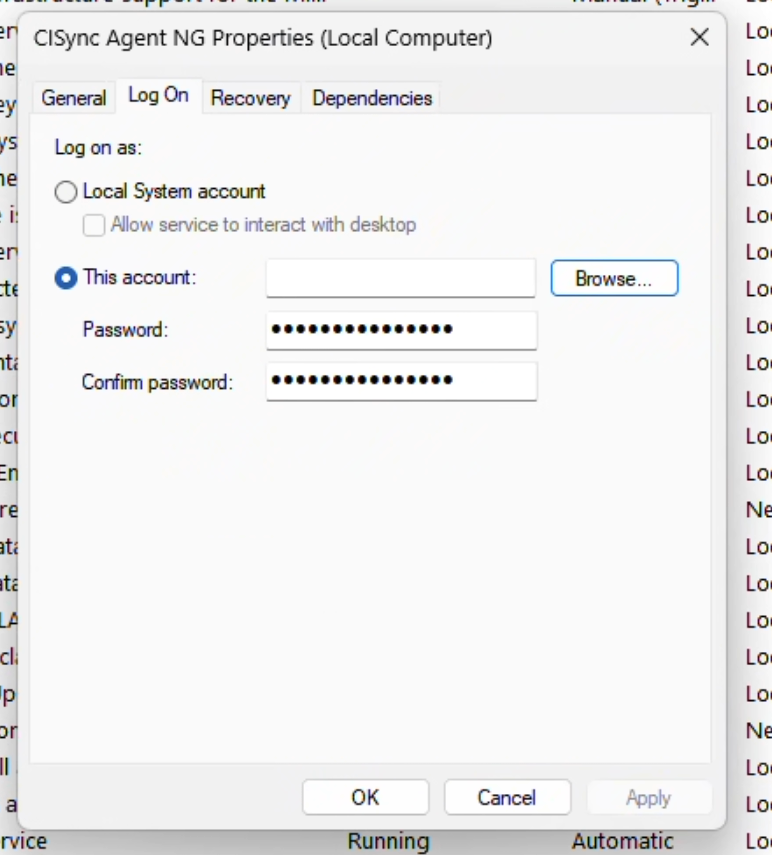Open the Dependencies tab
Image resolution: width=772 pixels, height=855 pixels.
click(372, 98)
